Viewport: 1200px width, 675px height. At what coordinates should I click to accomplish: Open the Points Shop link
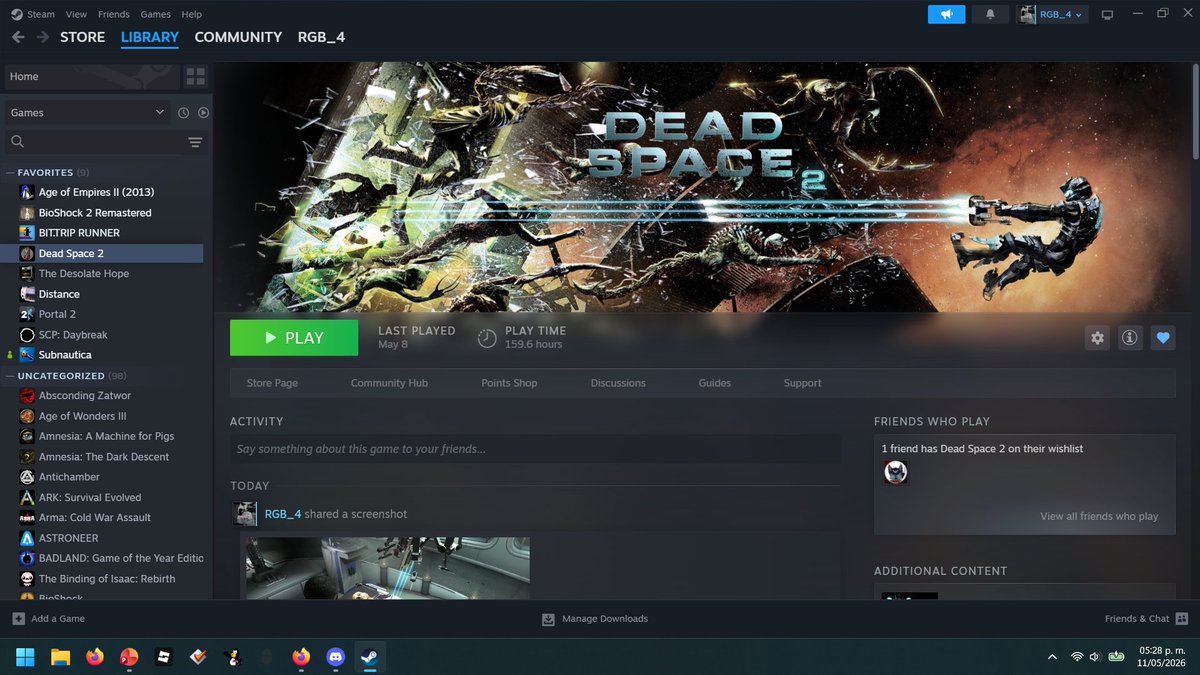pyautogui.click(x=509, y=383)
